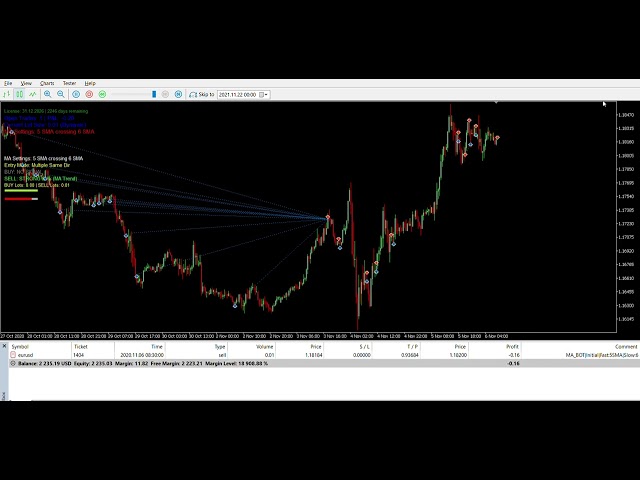
Task: Click the blue skip-forward round button
Action: tap(178, 94)
